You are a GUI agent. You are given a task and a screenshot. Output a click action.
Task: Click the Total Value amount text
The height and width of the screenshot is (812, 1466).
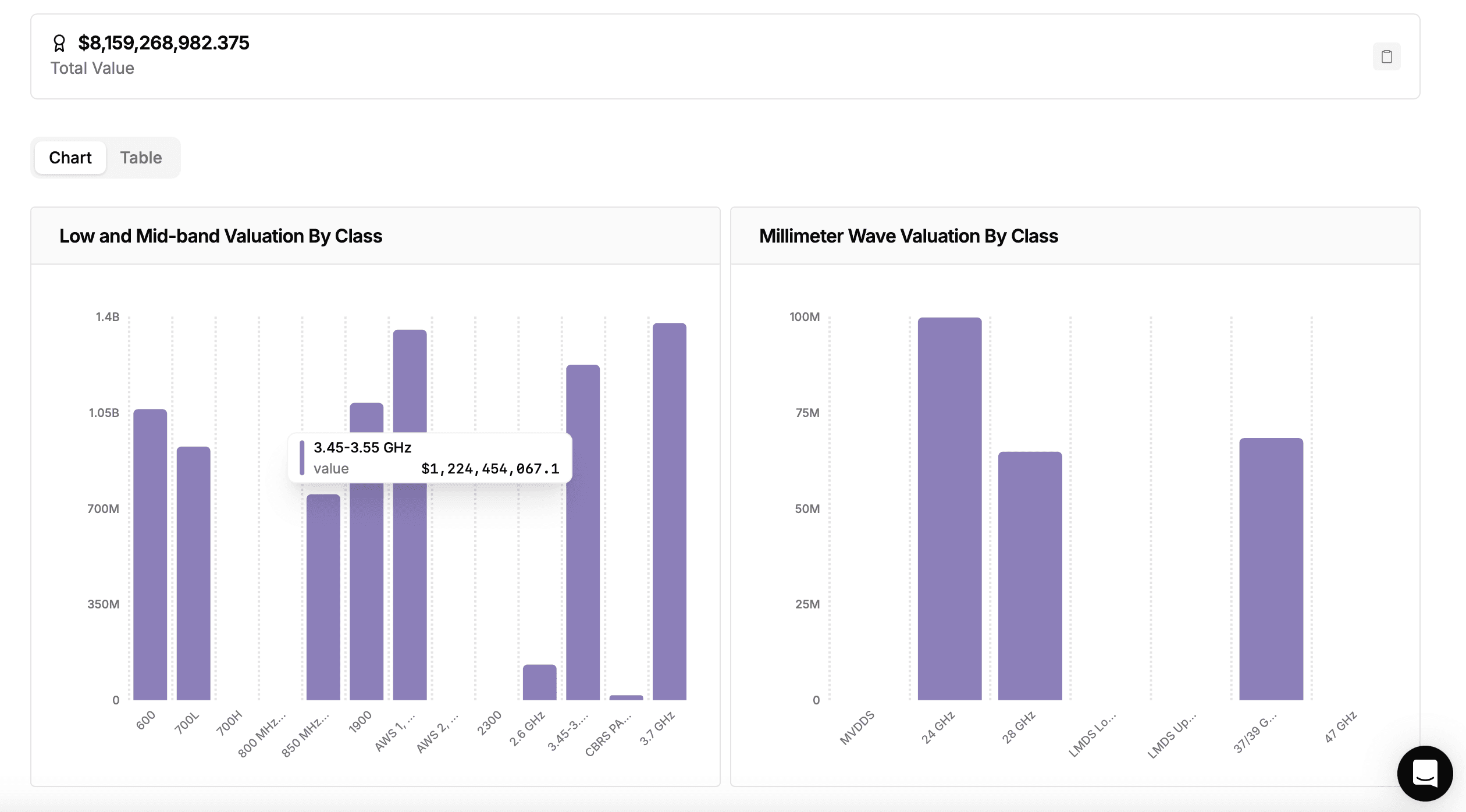tap(163, 43)
